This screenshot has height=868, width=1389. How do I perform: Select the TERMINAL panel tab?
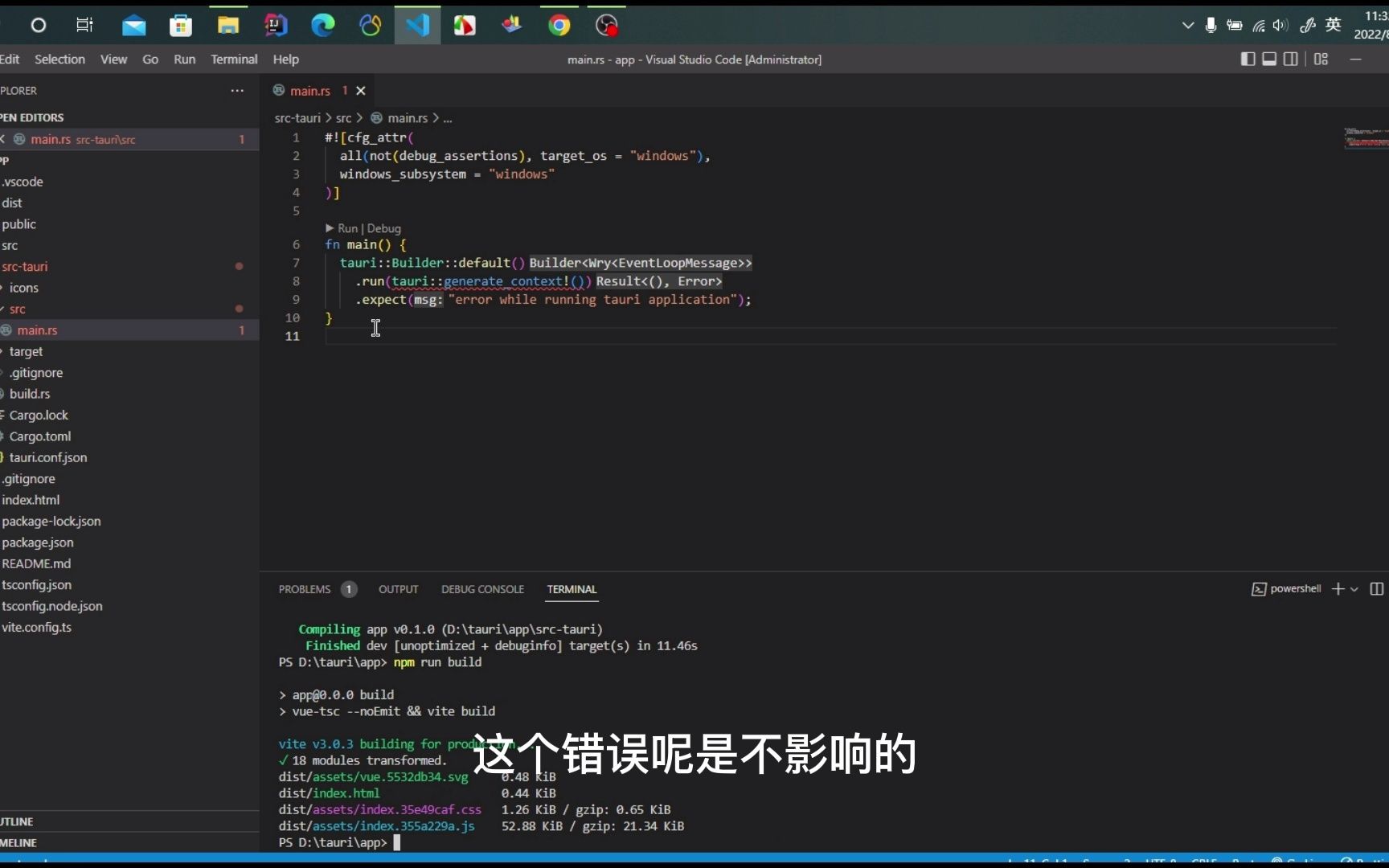tap(572, 589)
